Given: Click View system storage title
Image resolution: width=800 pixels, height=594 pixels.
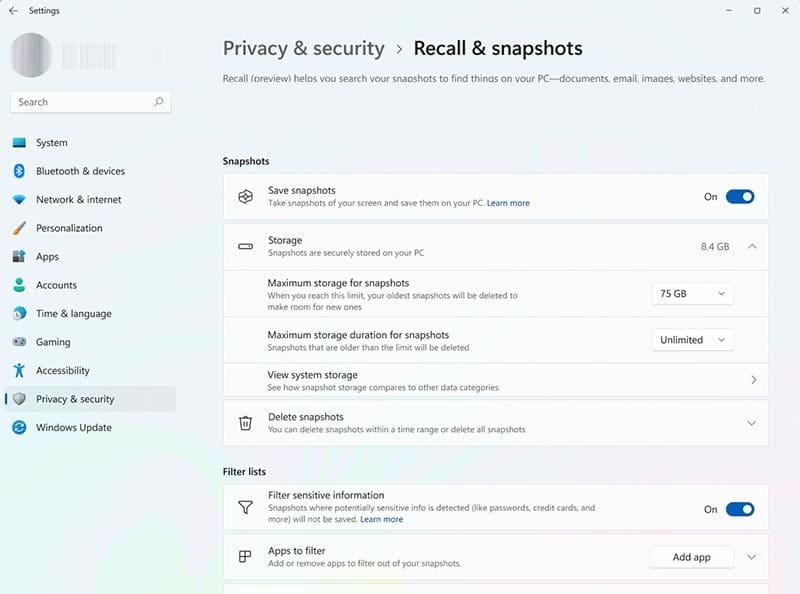Looking at the screenshot, I should pyautogui.click(x=312, y=375).
